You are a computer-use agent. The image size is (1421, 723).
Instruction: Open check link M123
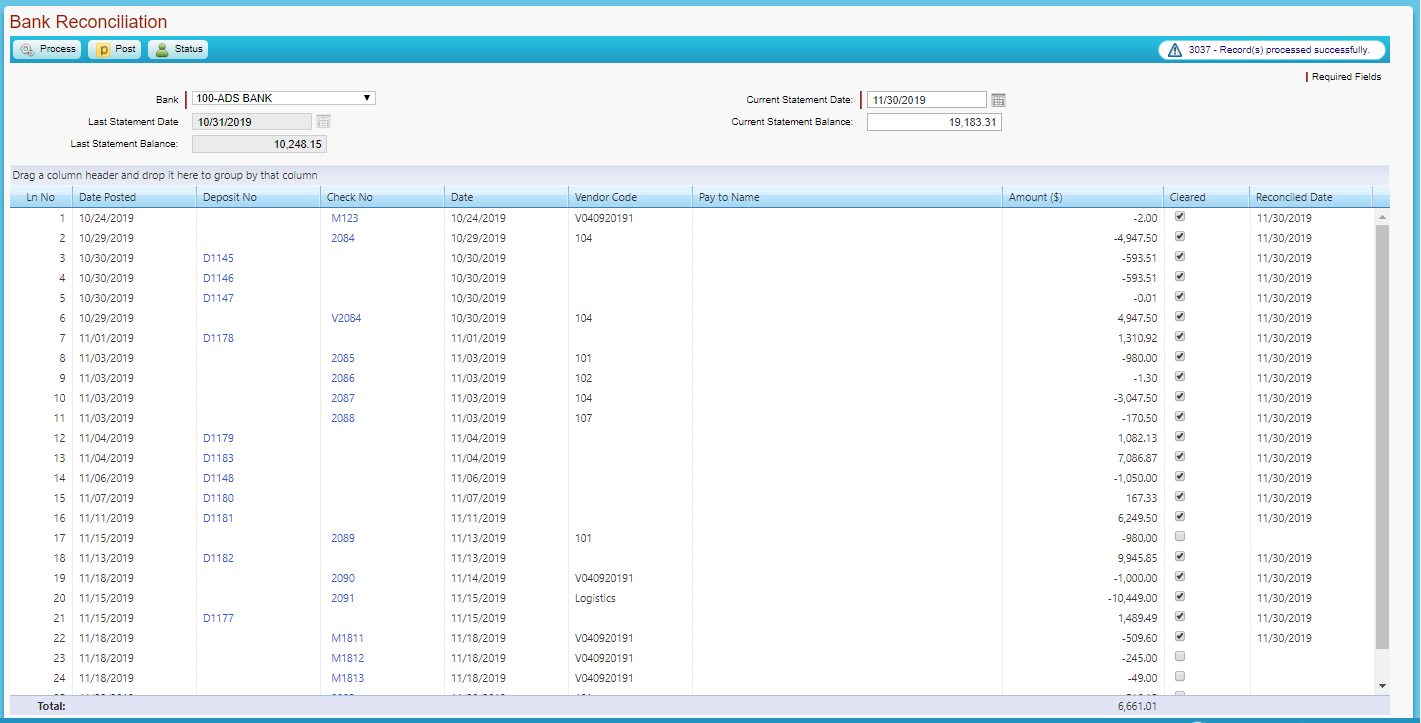click(x=345, y=218)
